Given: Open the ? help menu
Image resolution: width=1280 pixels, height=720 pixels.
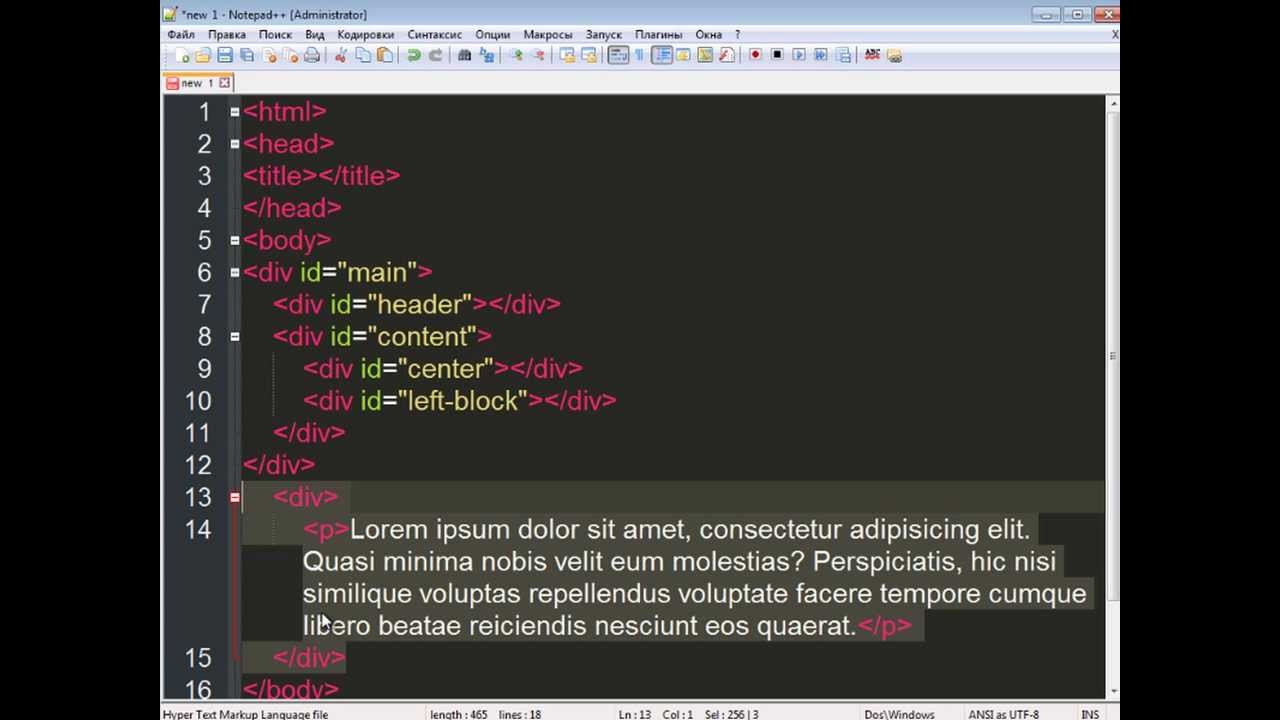Looking at the screenshot, I should [x=738, y=34].
